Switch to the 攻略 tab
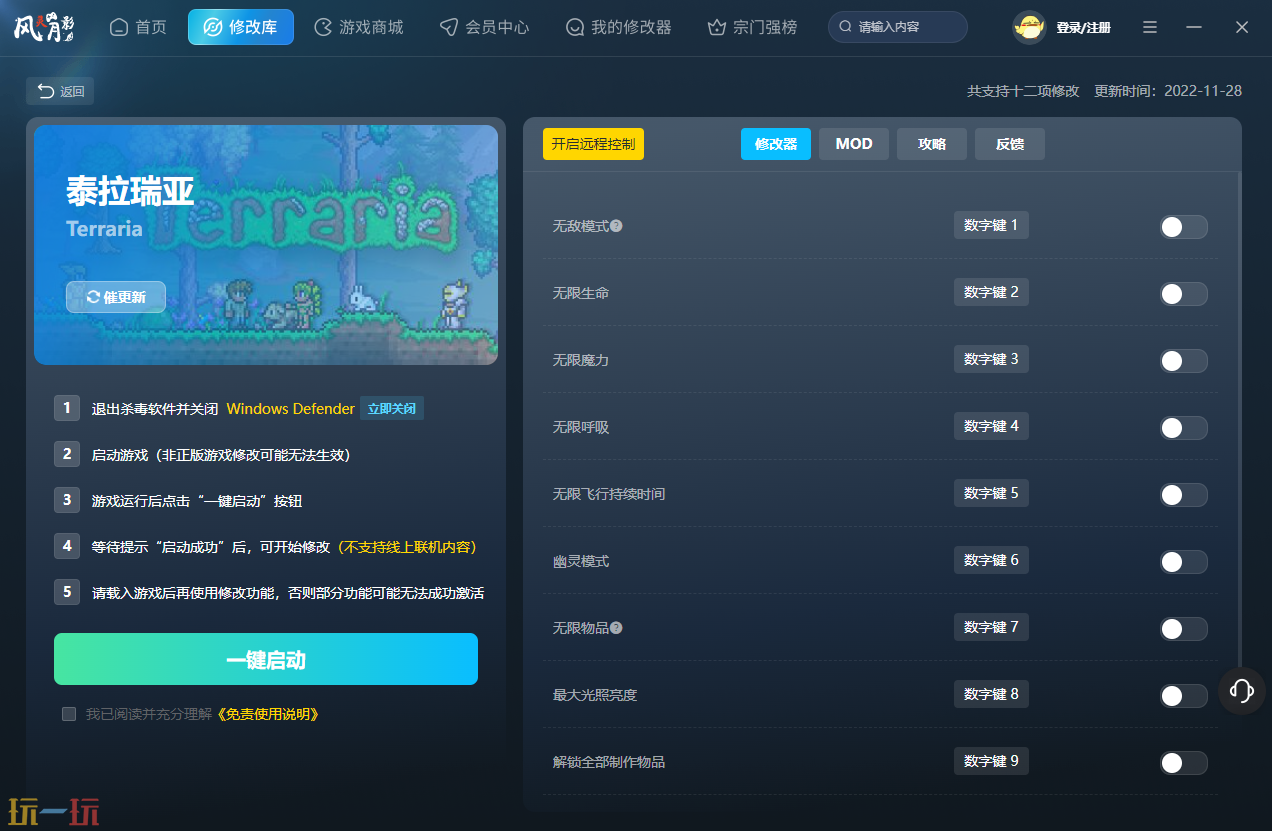The height and width of the screenshot is (831, 1272). pyautogui.click(x=932, y=144)
